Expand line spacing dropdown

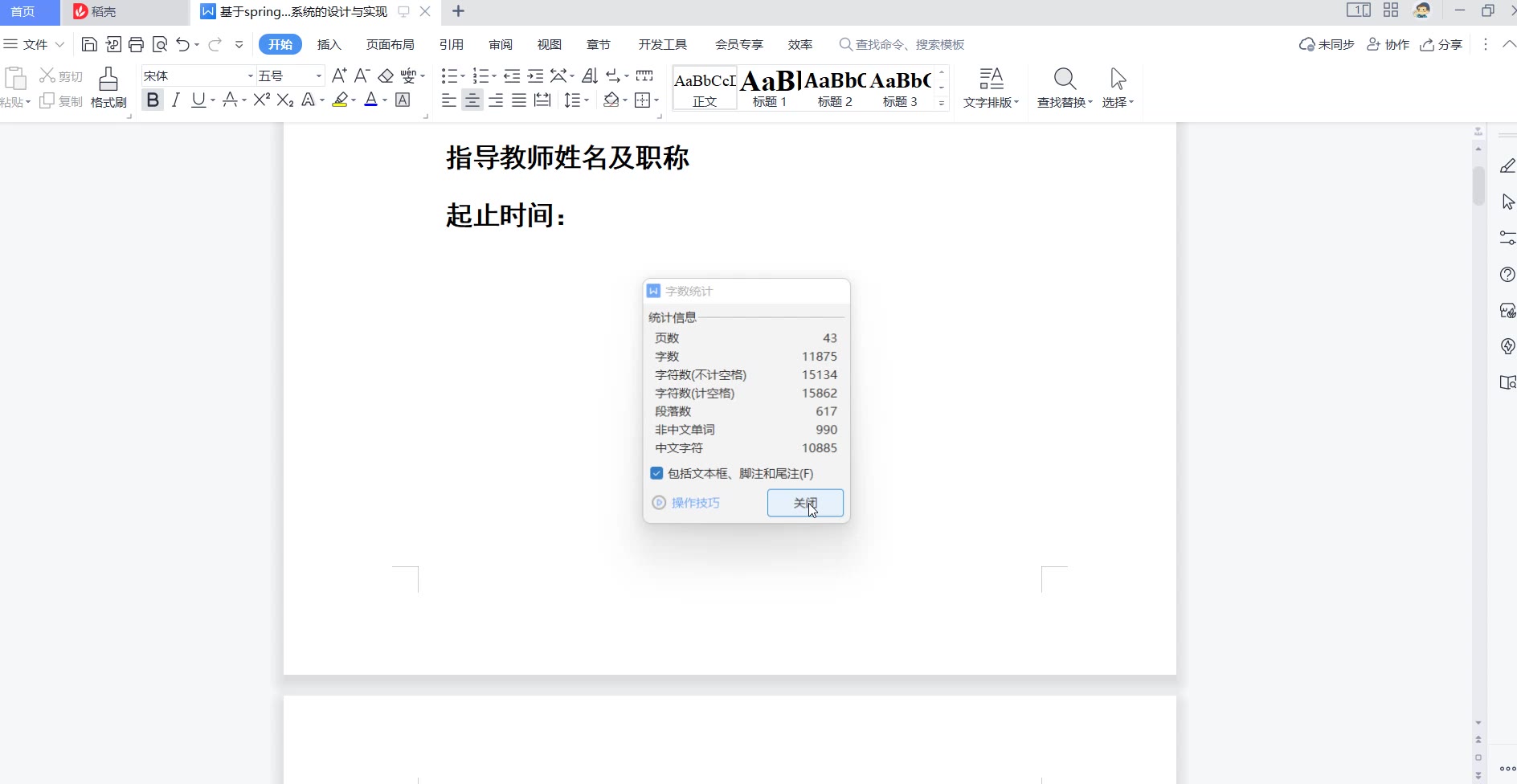pos(587,100)
